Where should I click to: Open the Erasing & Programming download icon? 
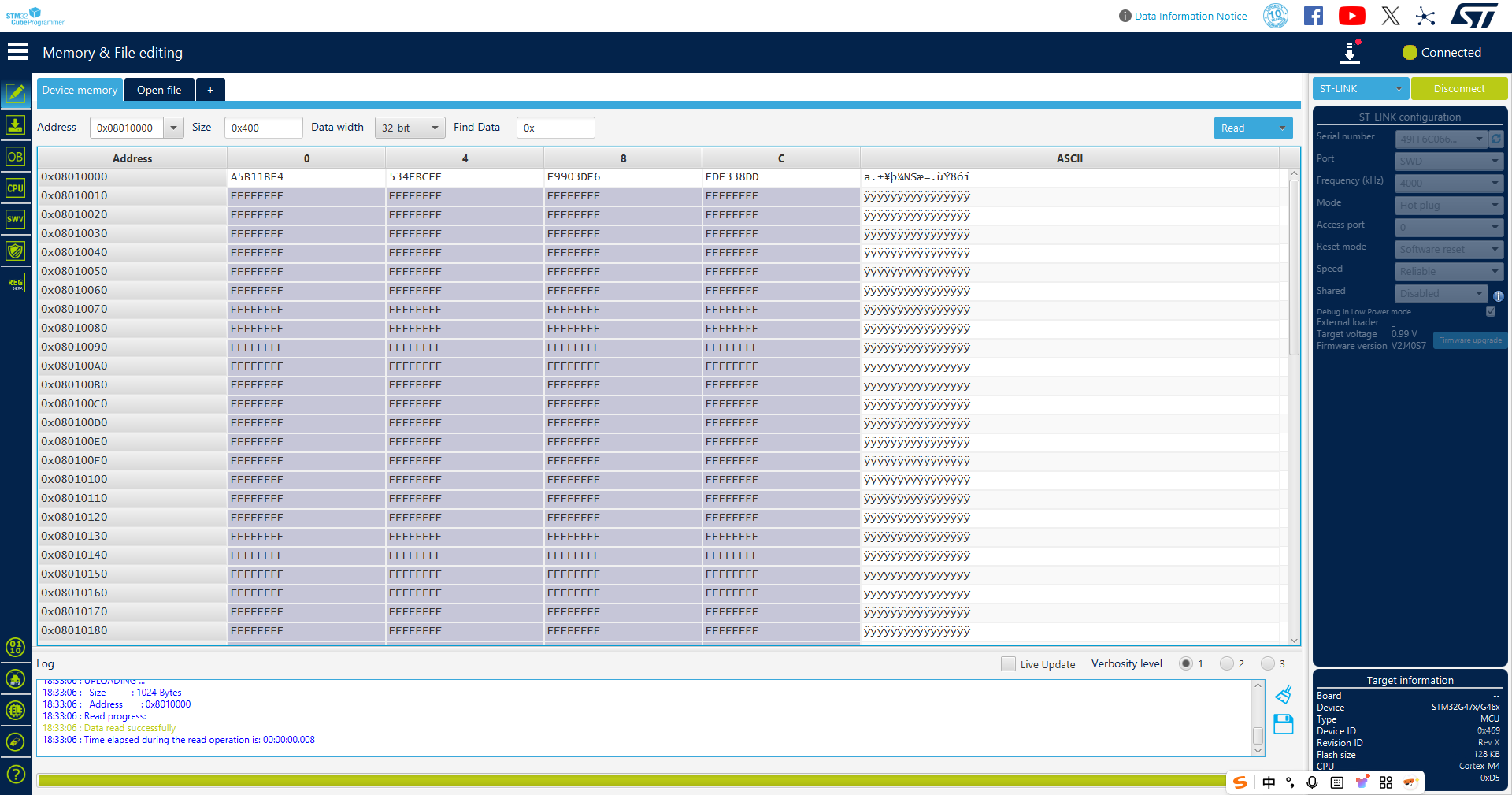click(x=15, y=125)
